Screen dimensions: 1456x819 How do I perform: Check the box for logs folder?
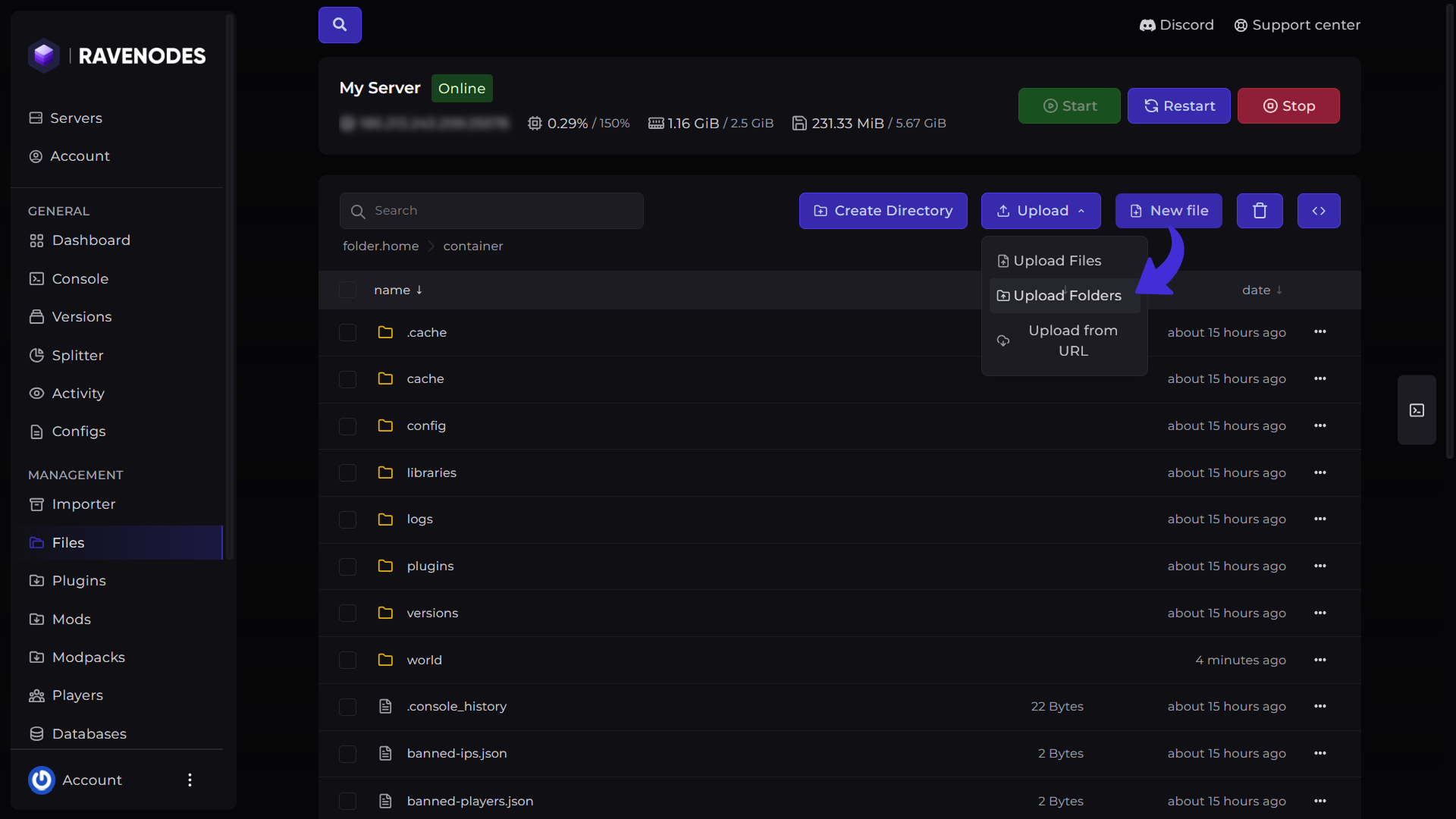tap(347, 519)
